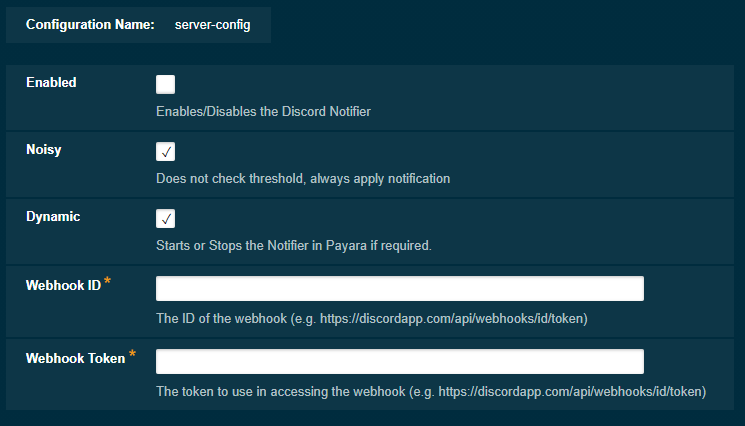Viewport: 745px width, 426px height.
Task: Click the 'Does not check threshold' help text
Action: pyautogui.click(x=303, y=179)
